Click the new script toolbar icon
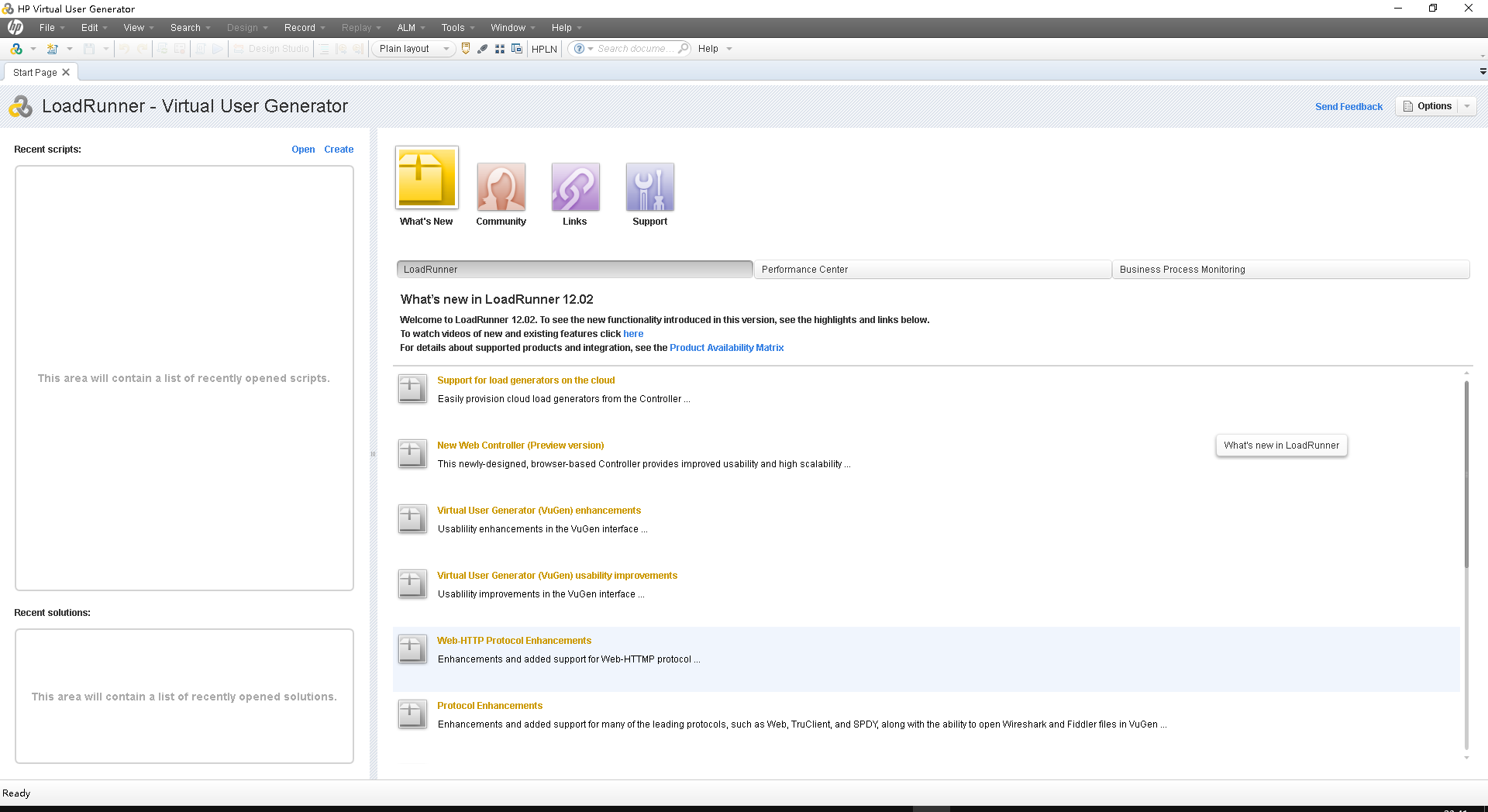Viewport: 1488px width, 812px height. pyautogui.click(x=16, y=49)
